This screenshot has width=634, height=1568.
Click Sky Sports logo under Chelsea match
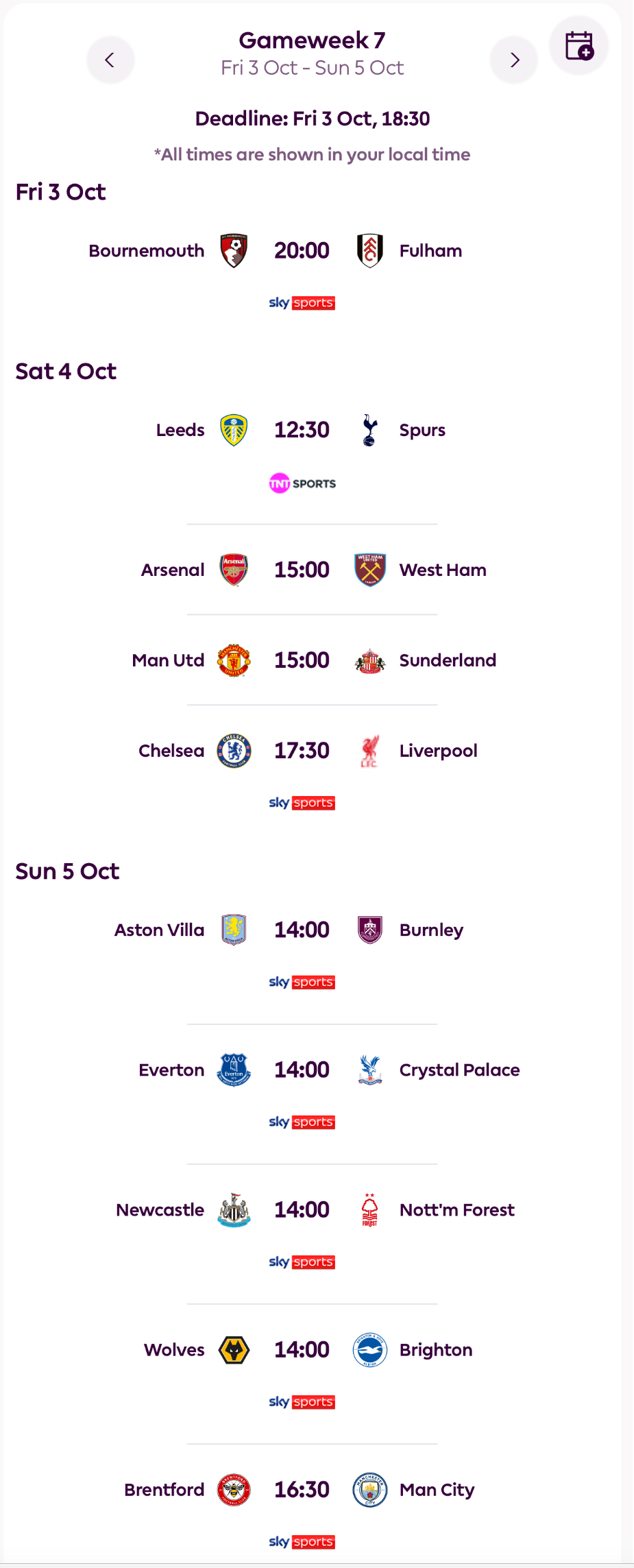click(x=302, y=803)
